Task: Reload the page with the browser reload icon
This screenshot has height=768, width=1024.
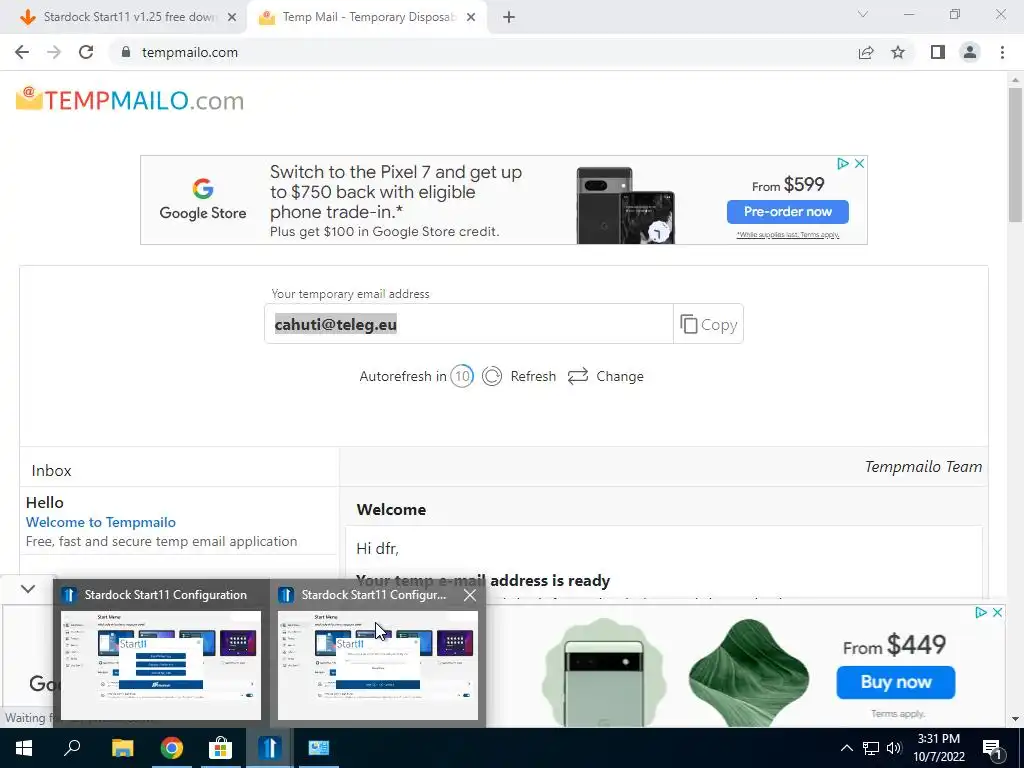Action: 86,52
